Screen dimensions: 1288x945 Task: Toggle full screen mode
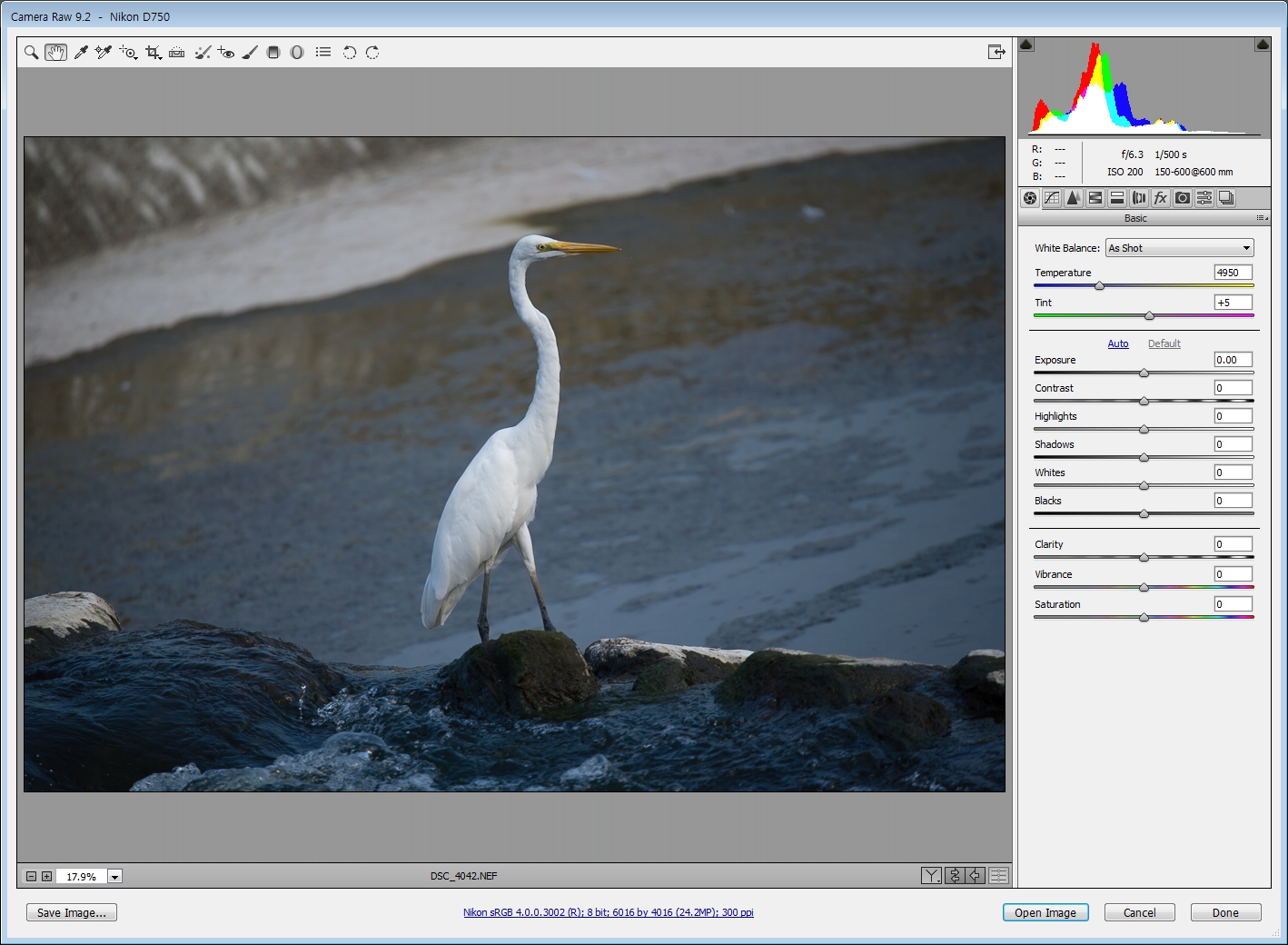click(x=996, y=52)
